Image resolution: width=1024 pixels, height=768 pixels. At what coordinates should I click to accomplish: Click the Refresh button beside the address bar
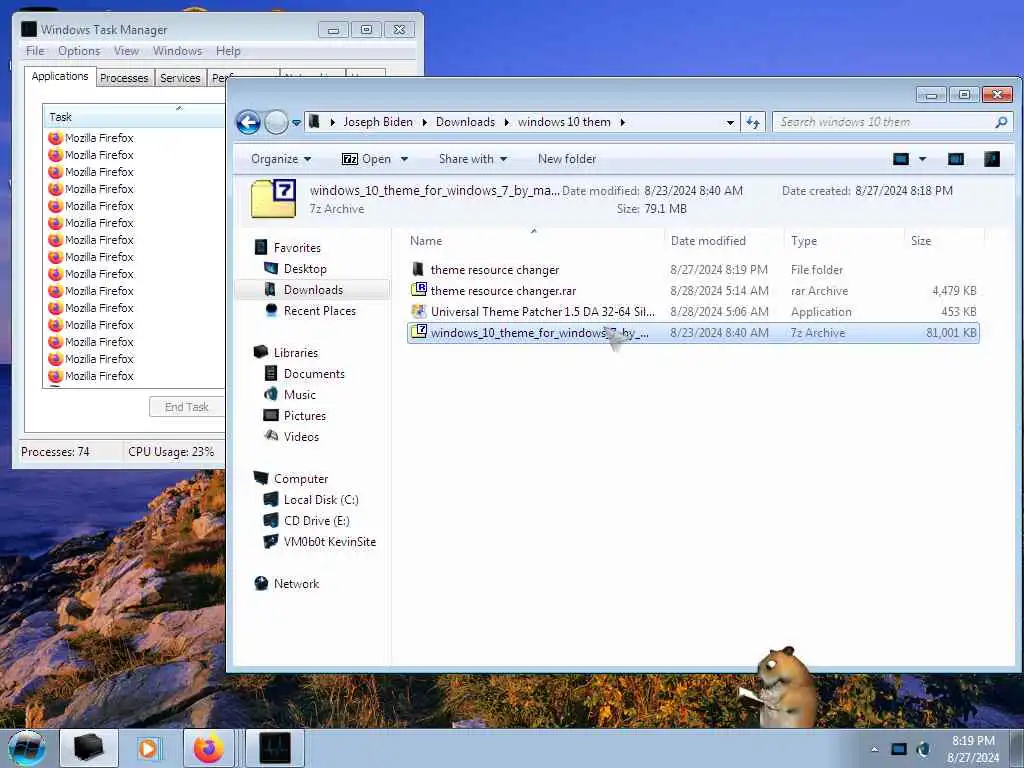pos(753,122)
